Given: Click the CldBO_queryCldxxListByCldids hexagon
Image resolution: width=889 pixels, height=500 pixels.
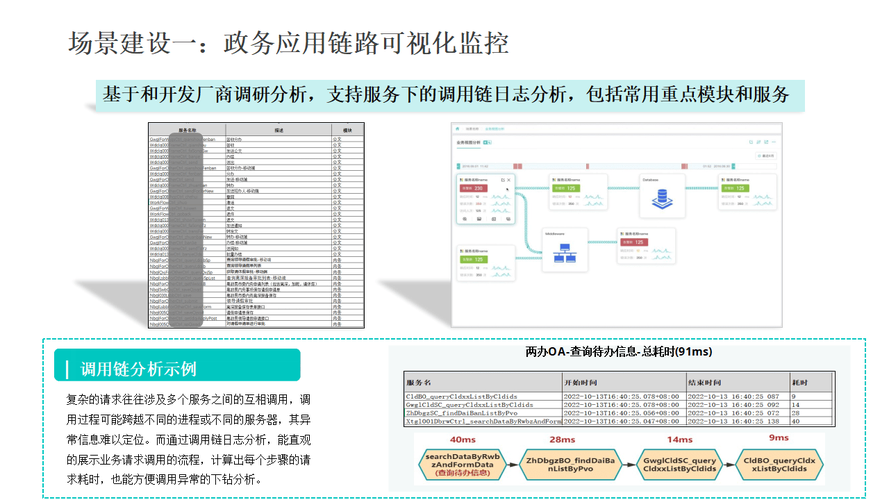Looking at the screenshot, I should (x=779, y=464).
